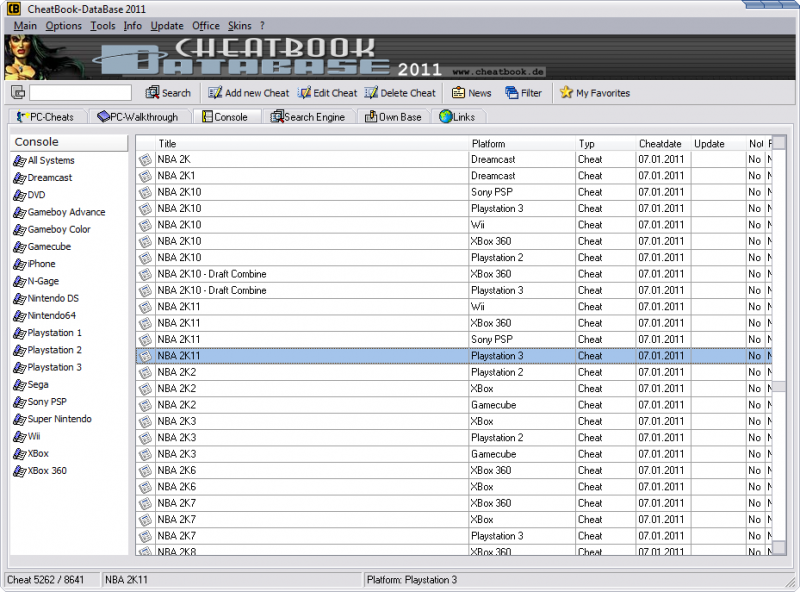Image resolution: width=800 pixels, height=592 pixels.
Task: Click the Dreamcast sidebar icon
Action: pos(19,178)
